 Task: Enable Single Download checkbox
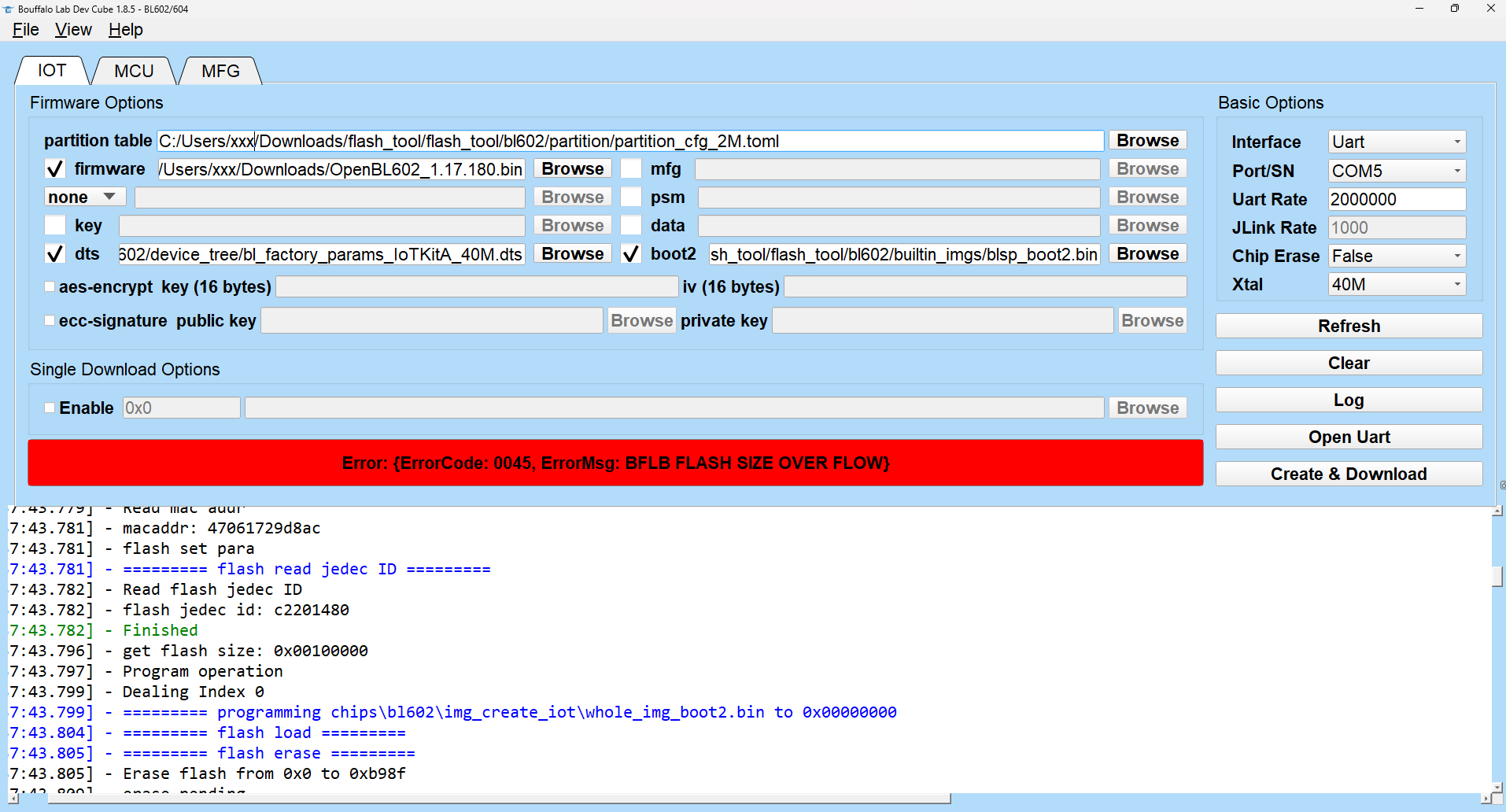(50, 408)
